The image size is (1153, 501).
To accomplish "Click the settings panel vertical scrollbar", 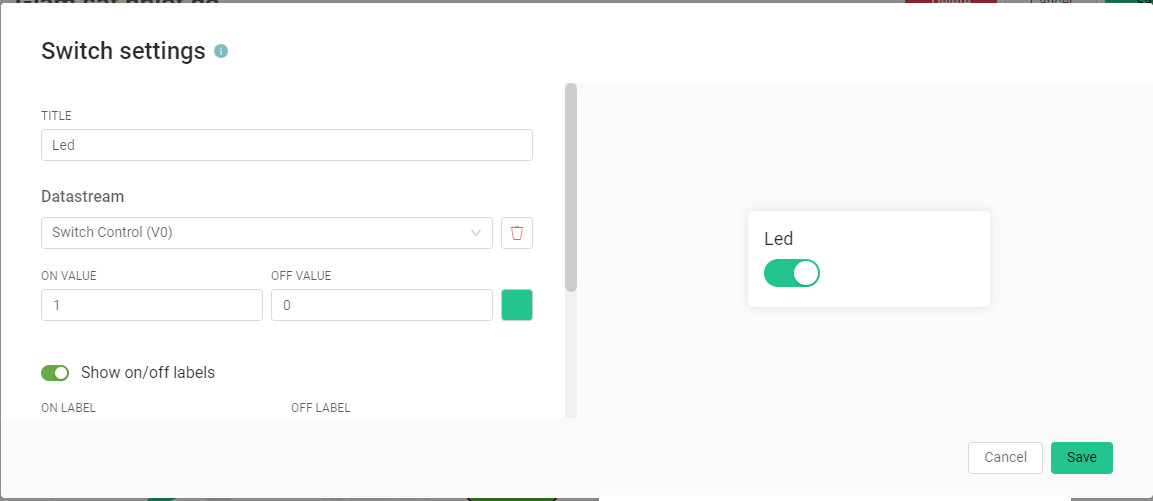I will 571,188.
